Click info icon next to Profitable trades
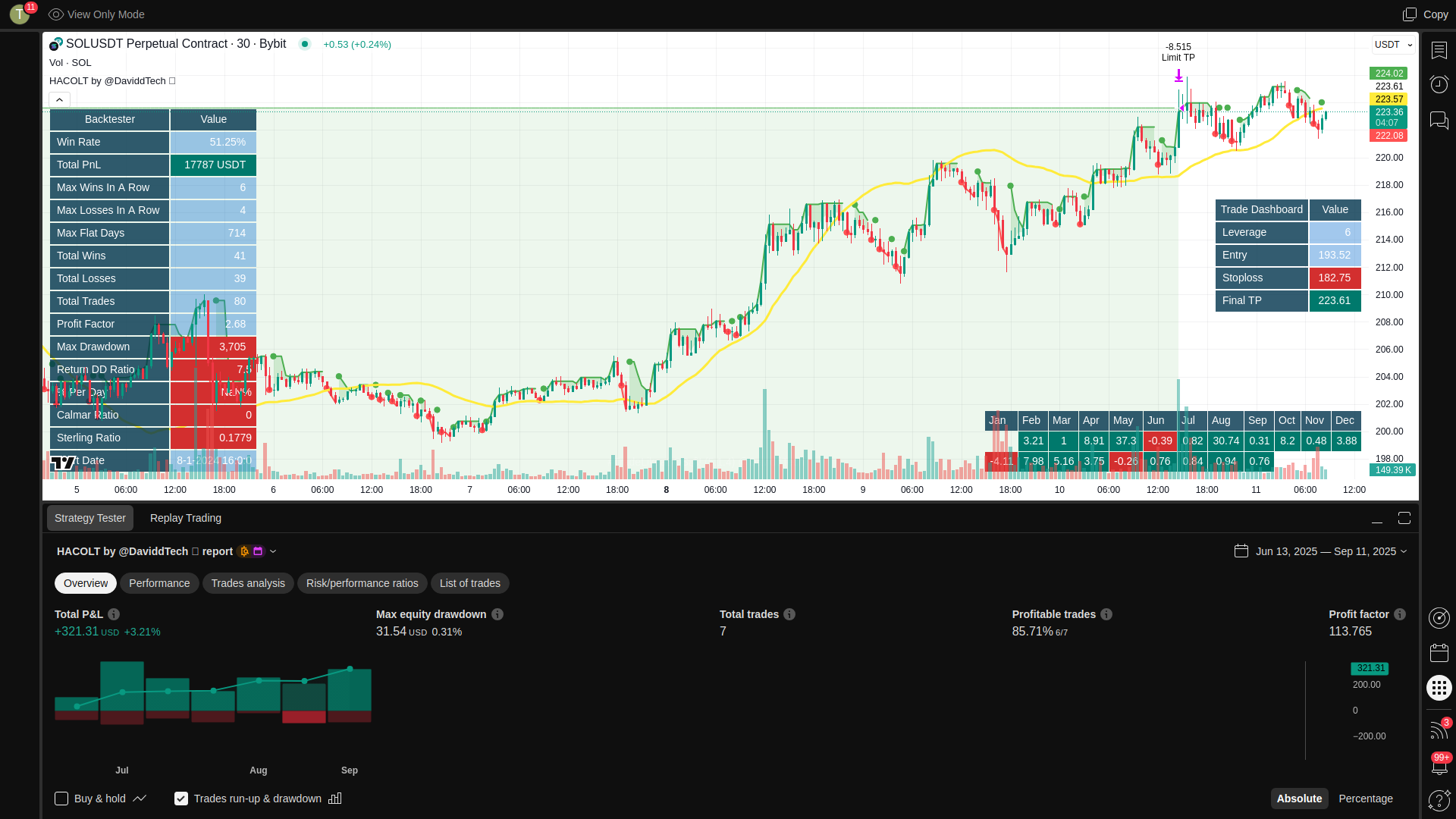This screenshot has width=1456, height=819. pyautogui.click(x=1106, y=614)
